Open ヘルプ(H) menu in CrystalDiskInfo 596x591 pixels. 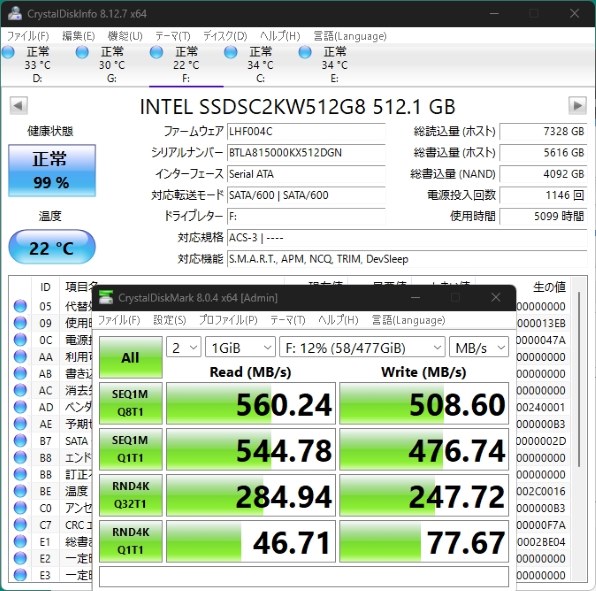coord(280,36)
